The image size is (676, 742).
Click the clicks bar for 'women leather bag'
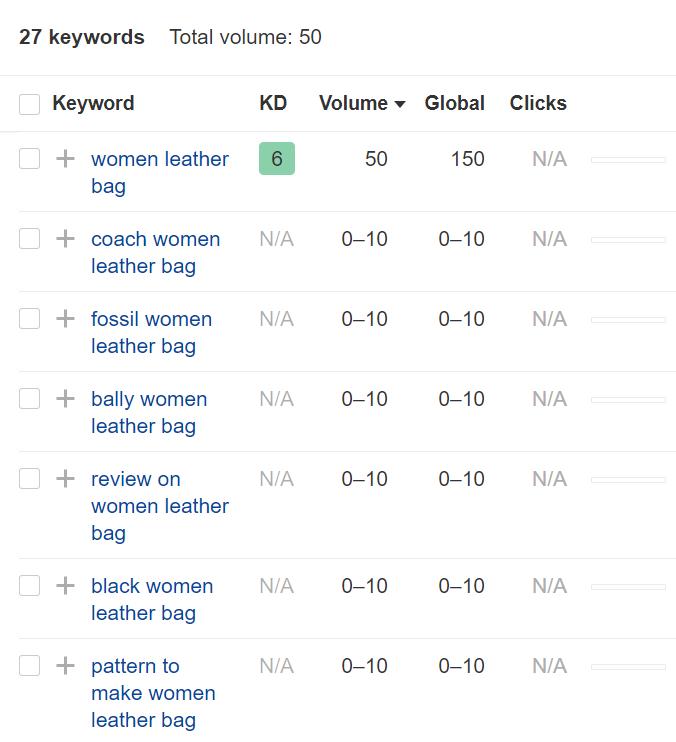(628, 160)
